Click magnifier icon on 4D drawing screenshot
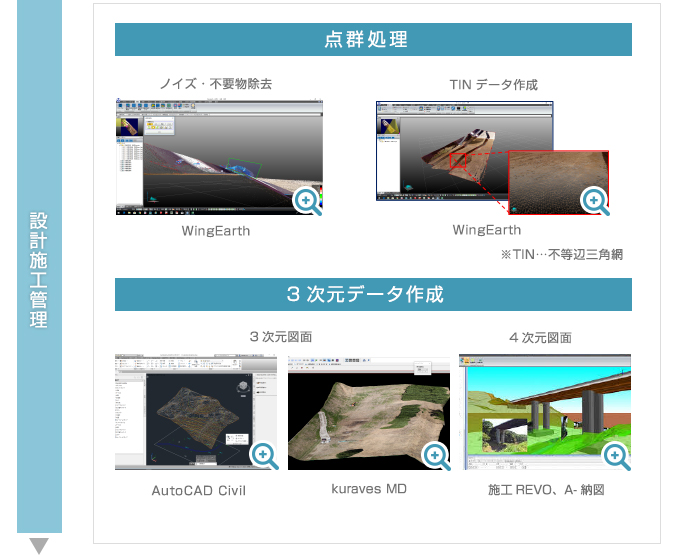The width and height of the screenshot is (679, 555). pos(616,457)
